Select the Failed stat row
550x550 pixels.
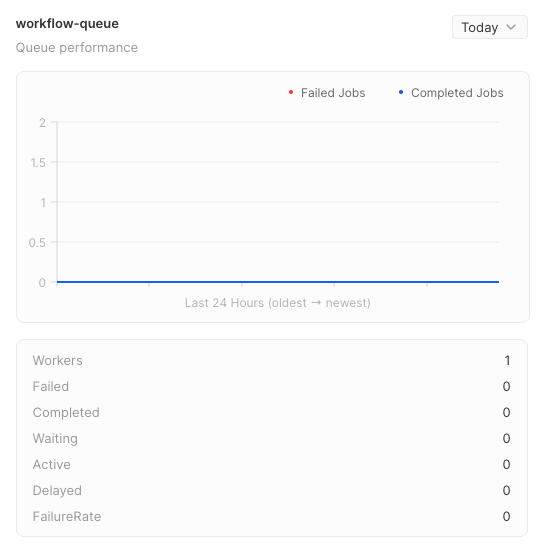click(x=271, y=387)
